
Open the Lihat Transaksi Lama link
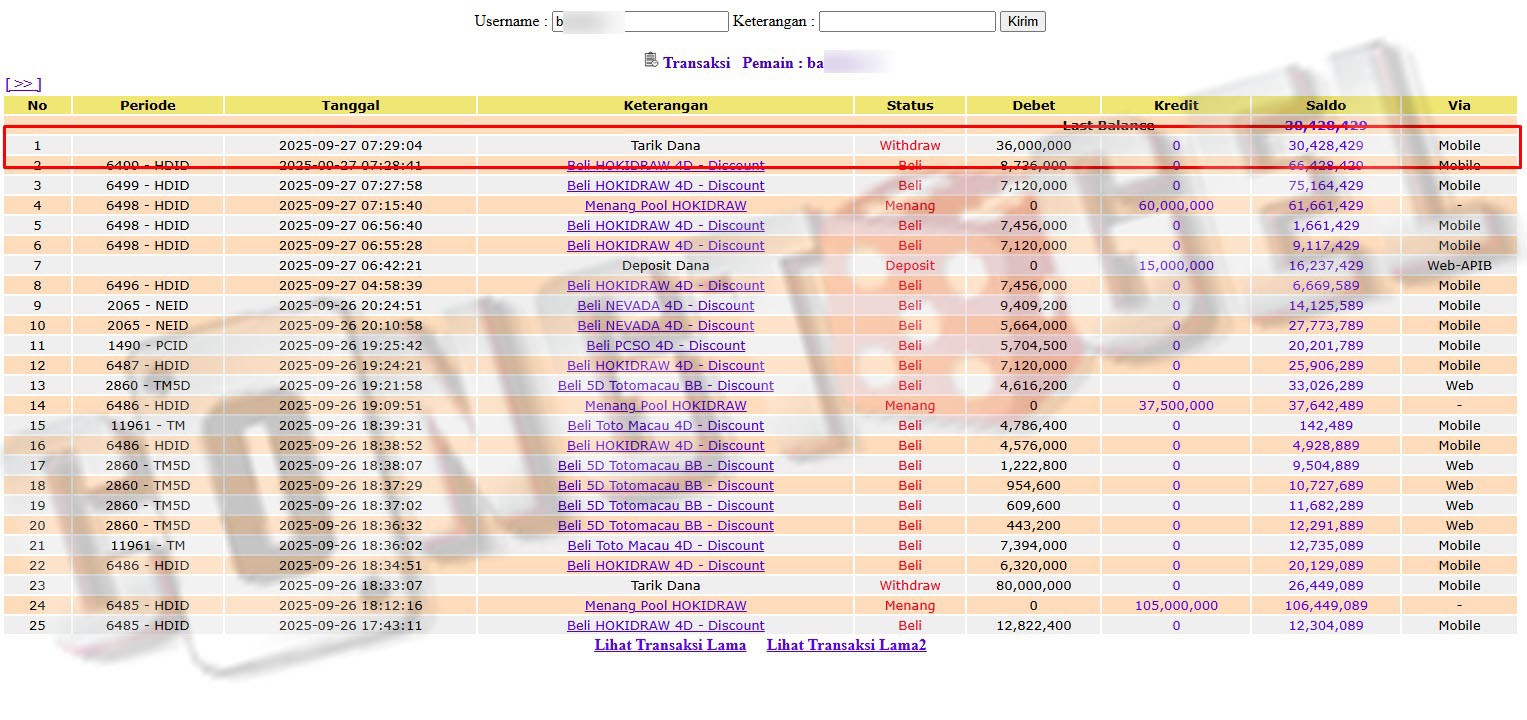670,645
